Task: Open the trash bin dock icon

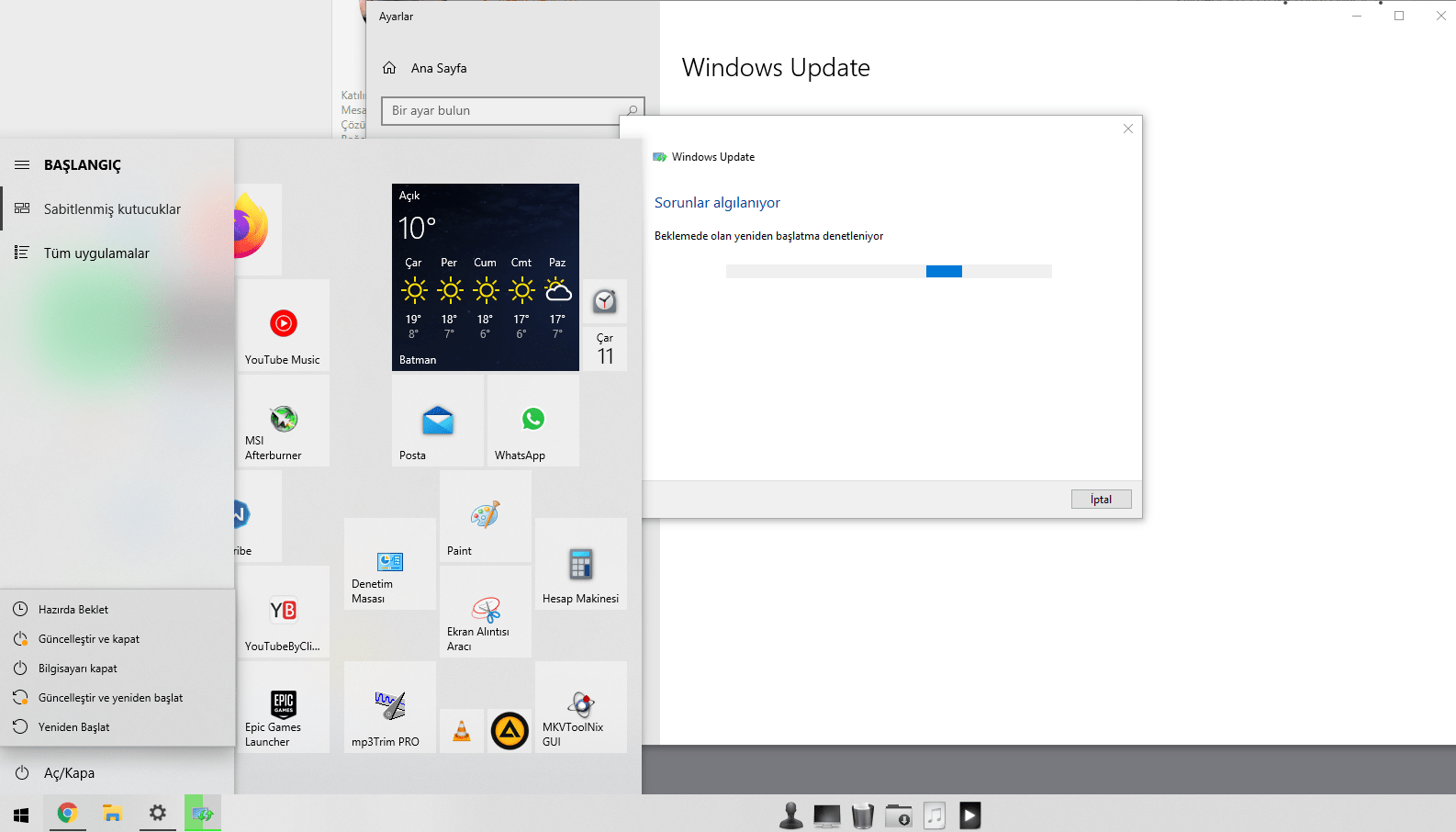Action: click(863, 815)
